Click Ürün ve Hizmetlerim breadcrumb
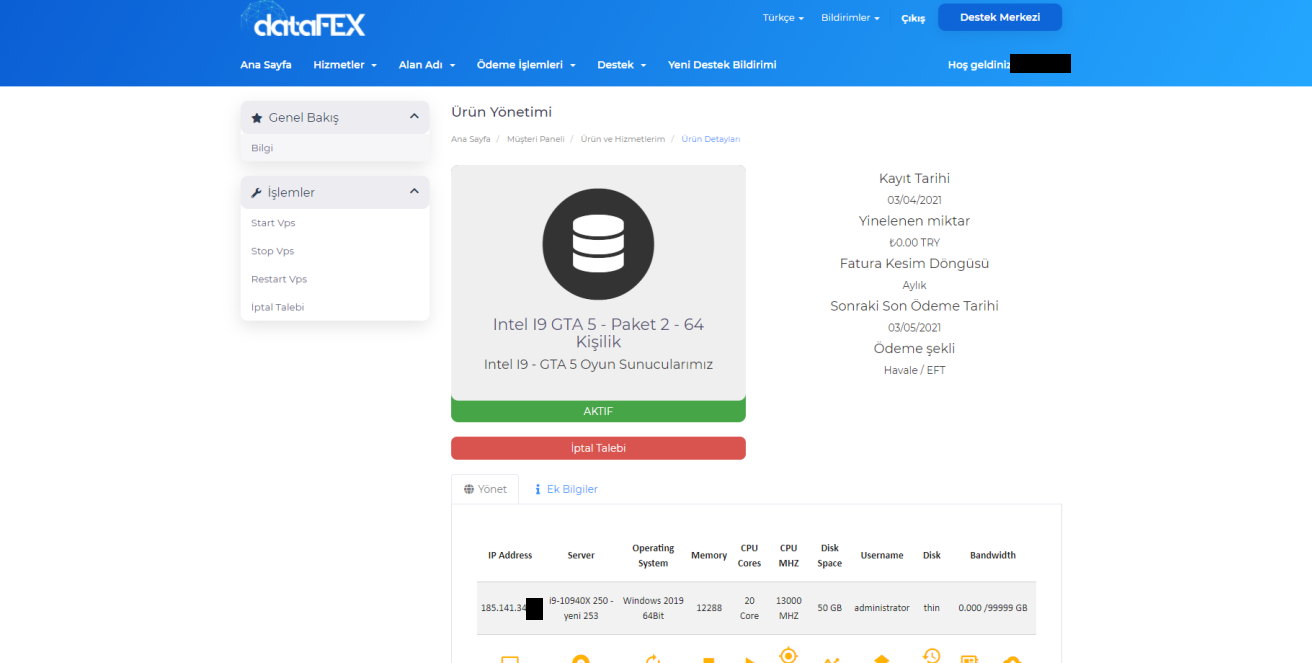Screen dimensions: 1312x663 (623, 139)
